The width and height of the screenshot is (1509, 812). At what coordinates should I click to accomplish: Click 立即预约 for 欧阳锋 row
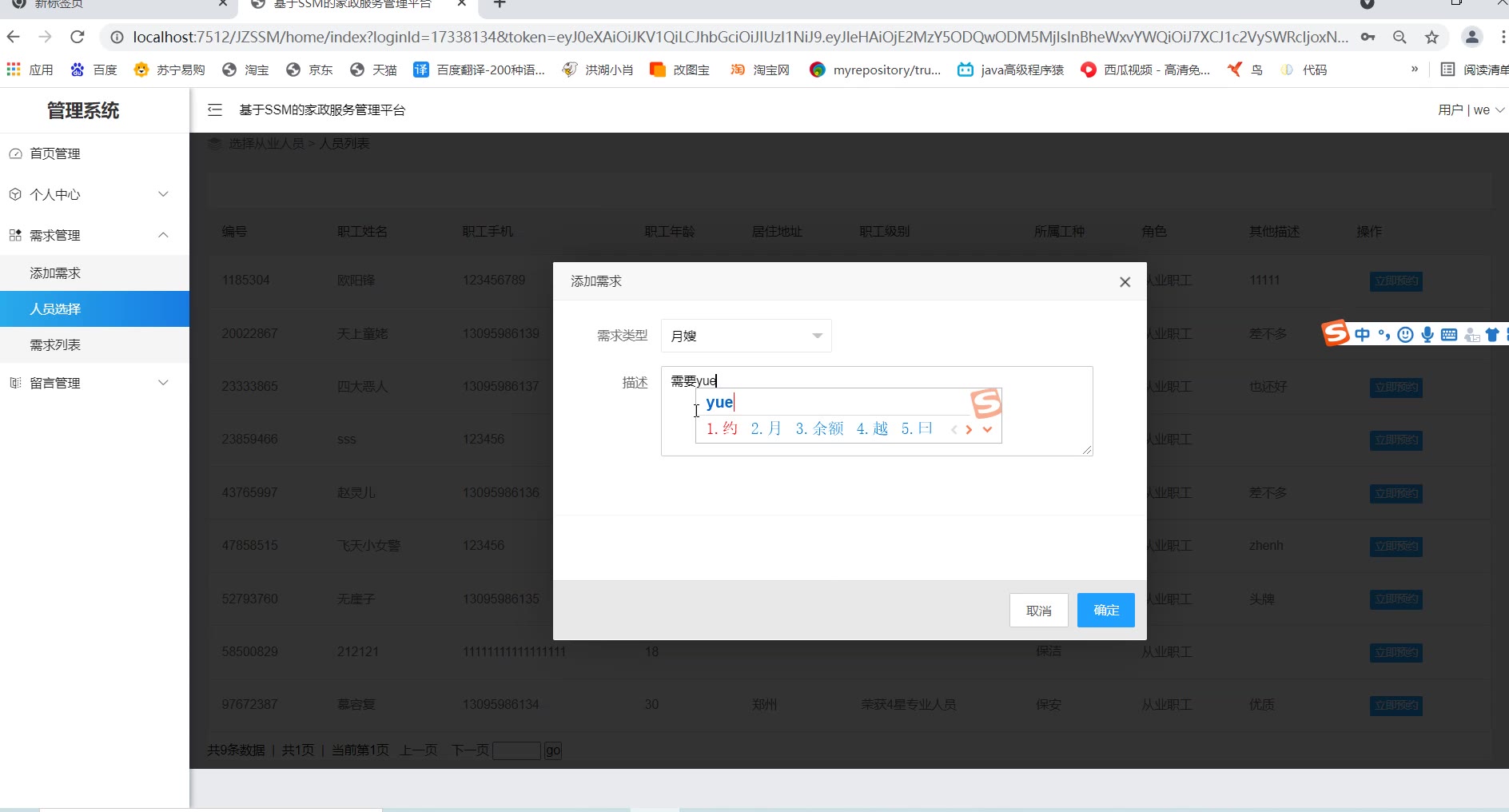pos(1396,281)
